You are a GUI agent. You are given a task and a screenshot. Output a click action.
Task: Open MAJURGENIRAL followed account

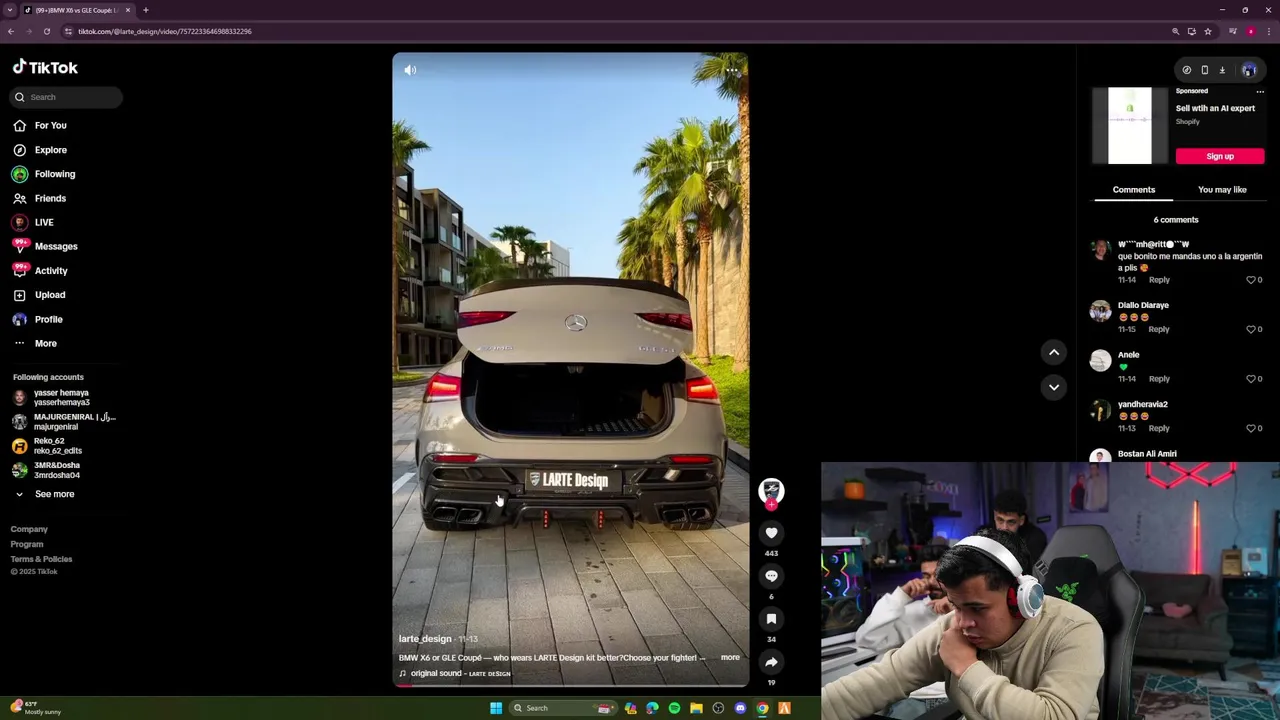(65, 421)
